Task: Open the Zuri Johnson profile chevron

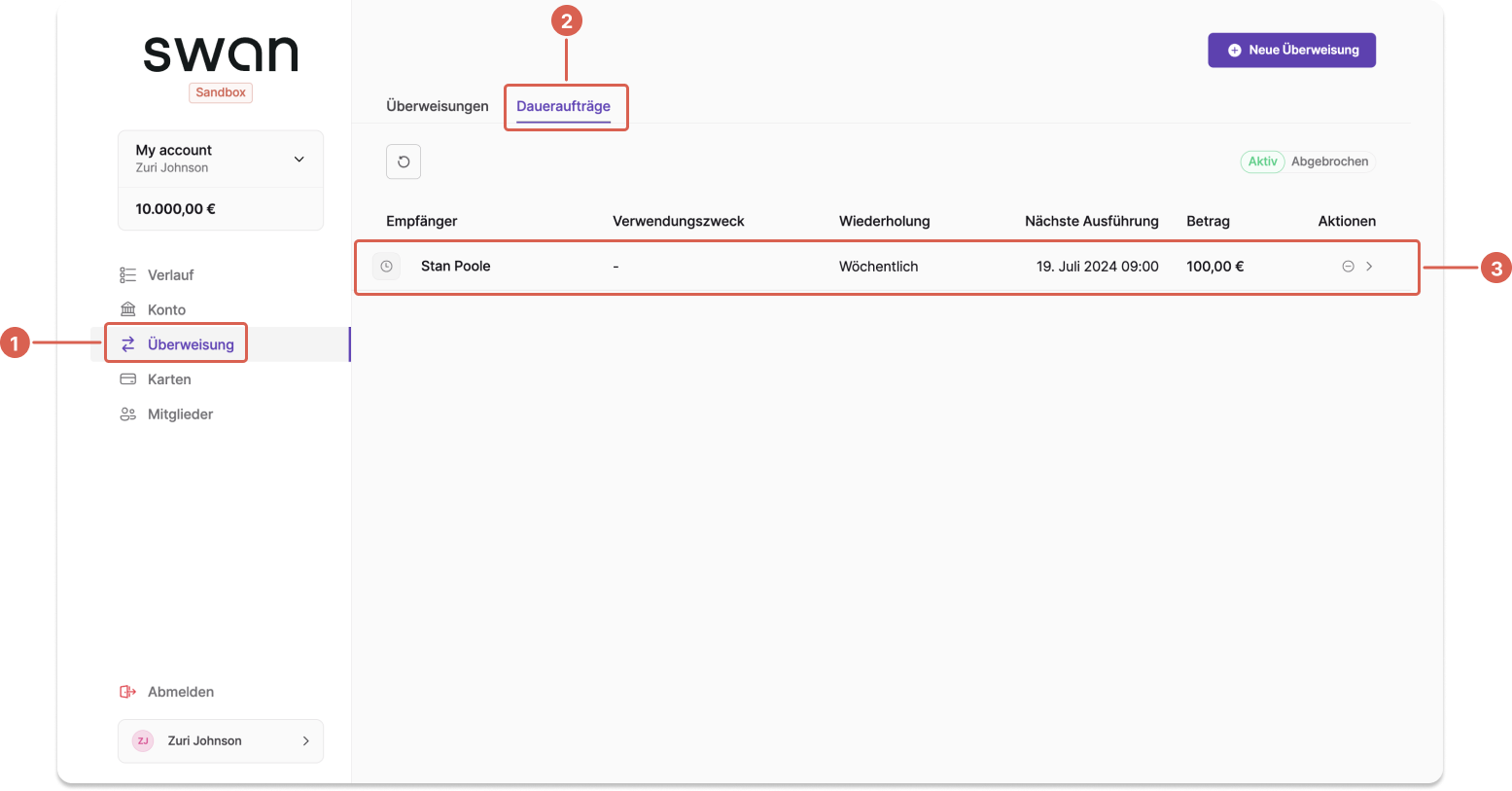Action: point(306,741)
